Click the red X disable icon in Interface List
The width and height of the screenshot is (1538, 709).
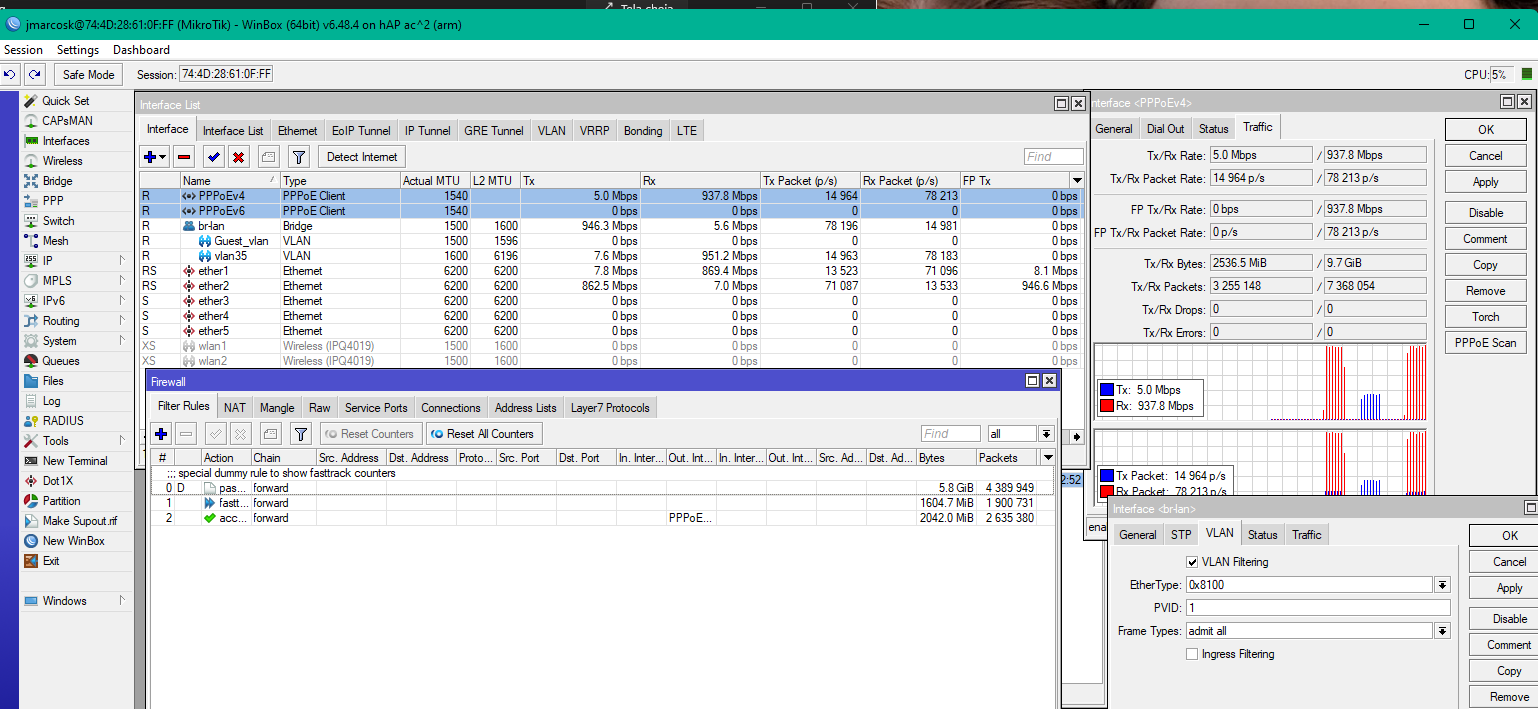point(239,157)
